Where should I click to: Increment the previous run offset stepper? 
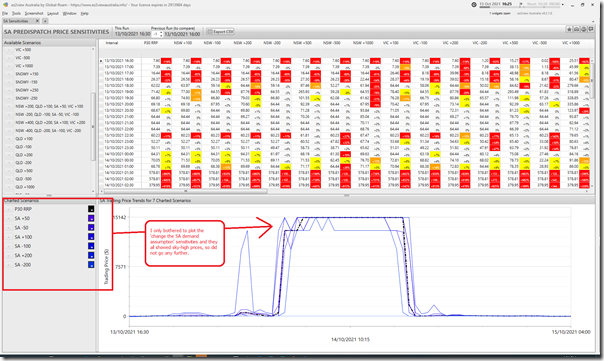coord(161,32)
